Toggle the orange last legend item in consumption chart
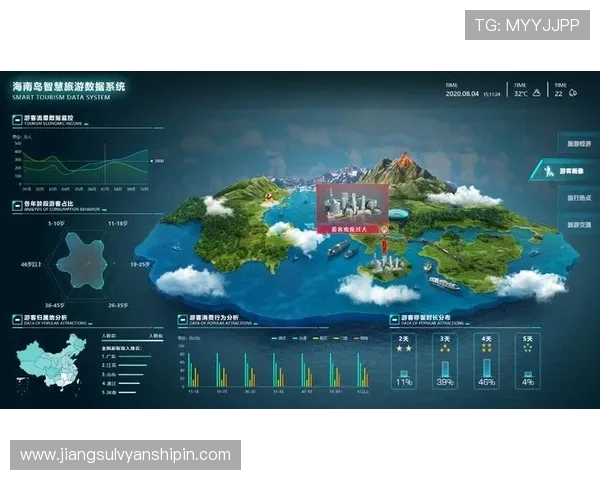This screenshot has width=600, height=480. pyautogui.click(x=361, y=338)
